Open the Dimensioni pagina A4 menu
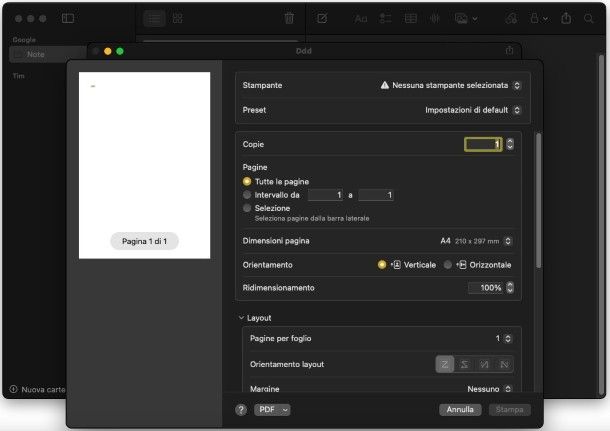Viewport: 610px width, 431px height. coord(477,241)
